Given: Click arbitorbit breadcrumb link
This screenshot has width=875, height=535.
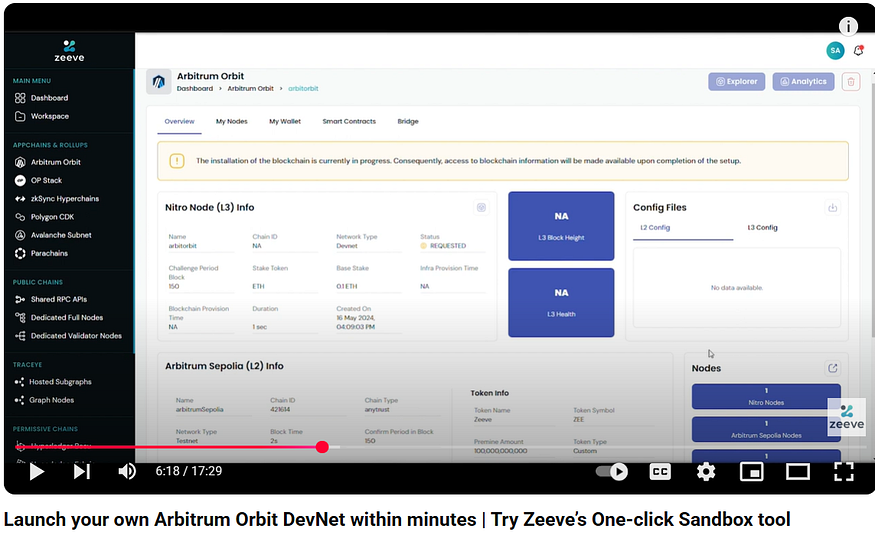Looking at the screenshot, I should 303,89.
